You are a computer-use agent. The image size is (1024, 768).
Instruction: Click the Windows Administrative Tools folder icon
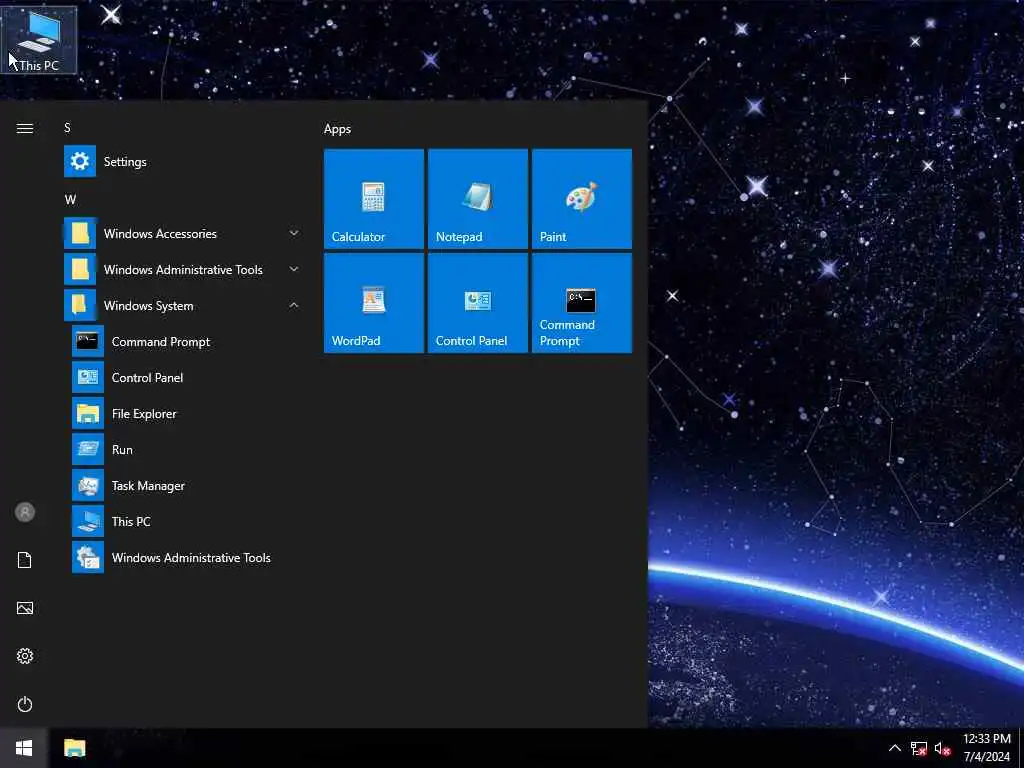(x=80, y=270)
